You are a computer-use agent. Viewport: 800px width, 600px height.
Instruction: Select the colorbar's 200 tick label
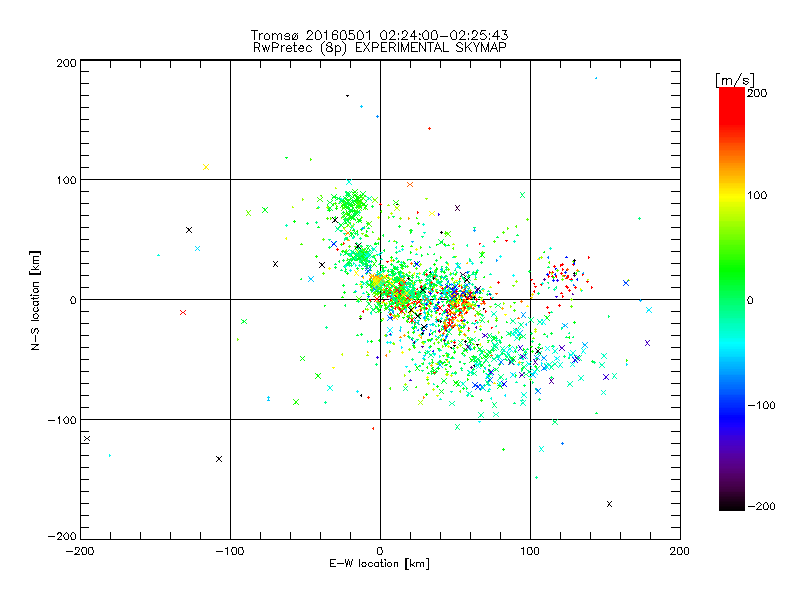click(x=757, y=93)
